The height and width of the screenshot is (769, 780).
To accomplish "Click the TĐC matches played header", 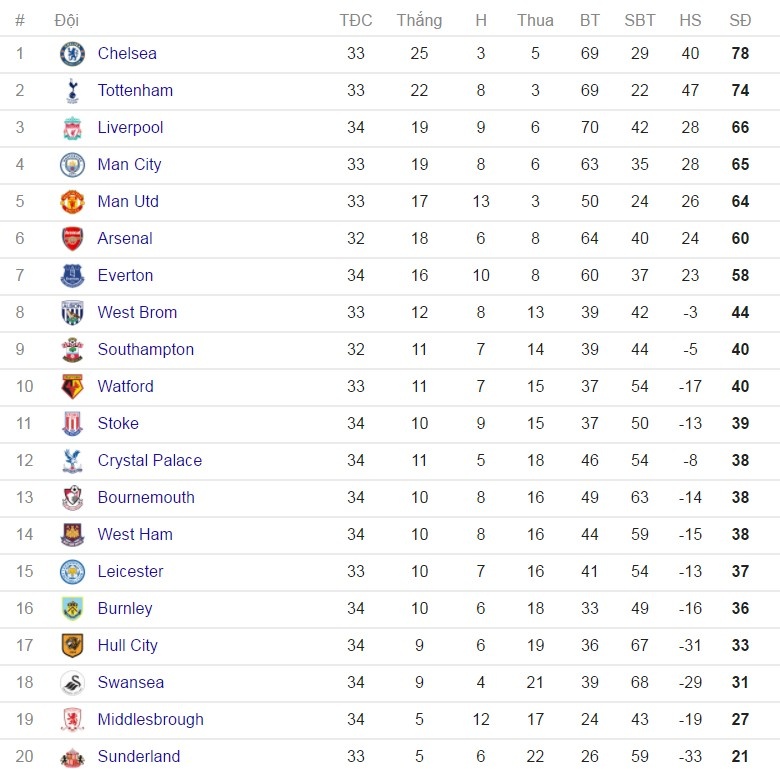I will coord(356,20).
